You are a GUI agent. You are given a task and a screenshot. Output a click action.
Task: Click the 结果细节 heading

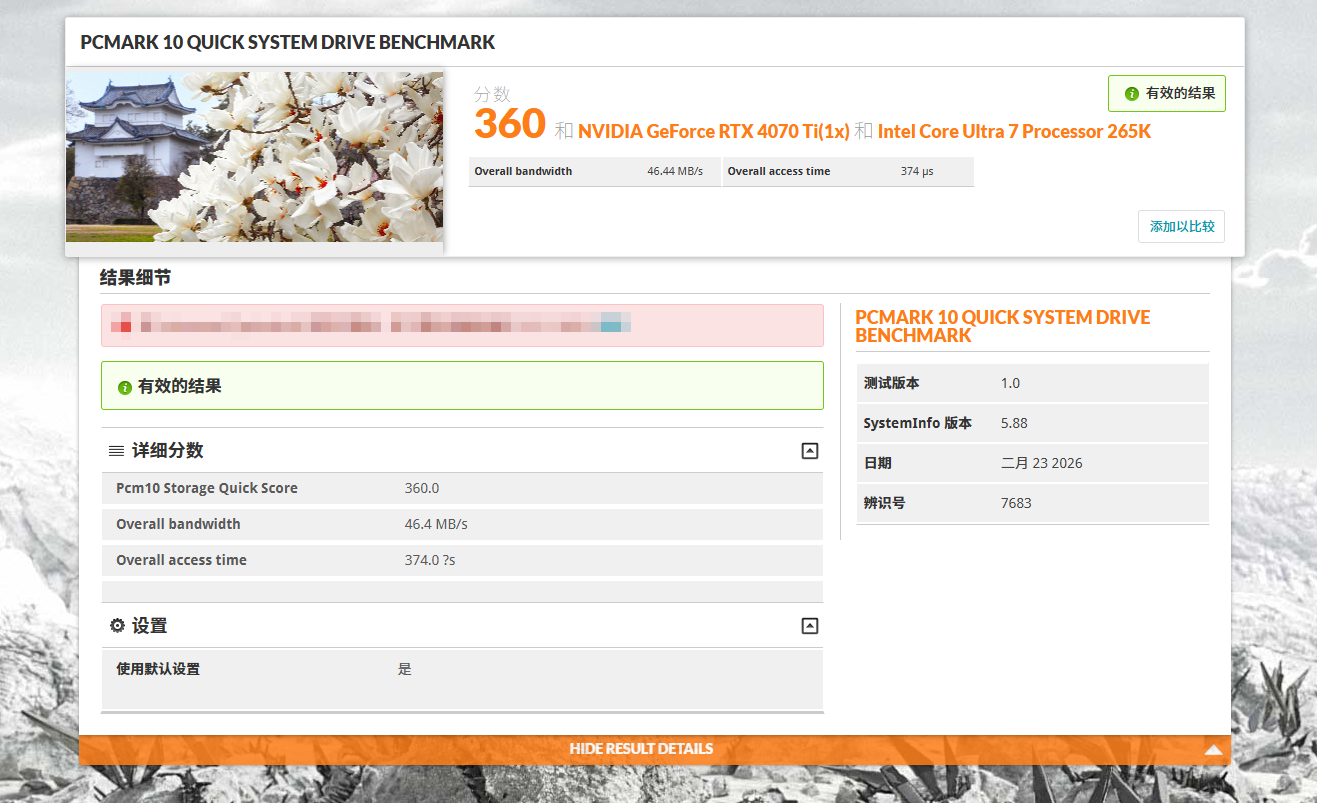tap(135, 278)
